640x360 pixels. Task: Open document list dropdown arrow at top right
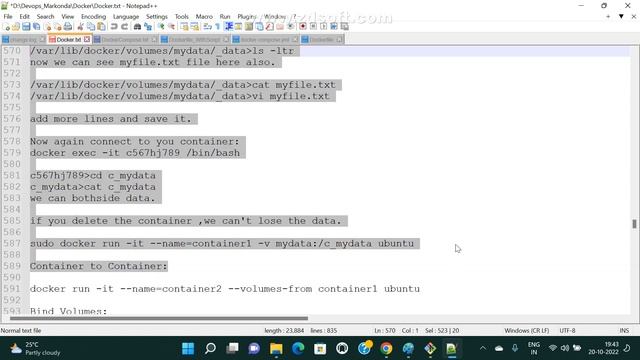point(621,16)
